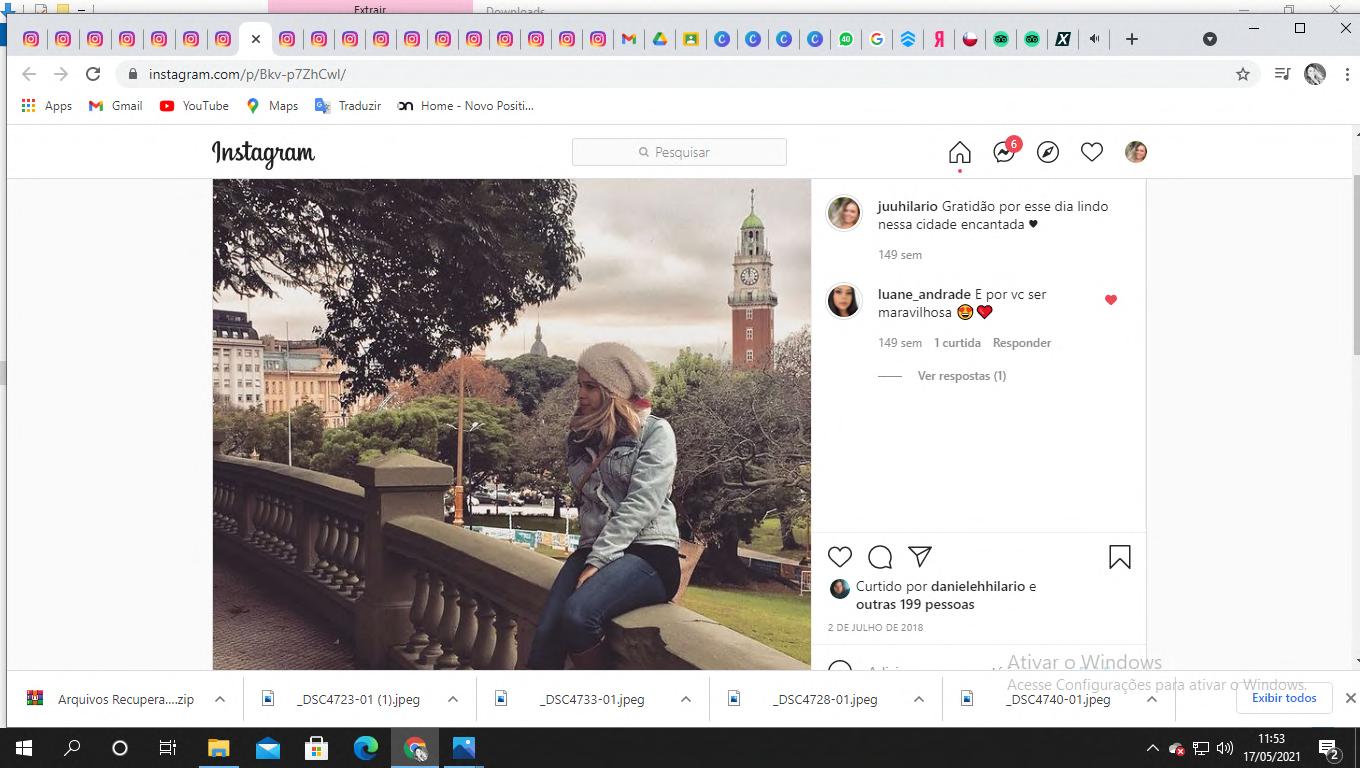Open Microsoft Edge from taskbar
The height and width of the screenshot is (768, 1360).
pos(366,748)
